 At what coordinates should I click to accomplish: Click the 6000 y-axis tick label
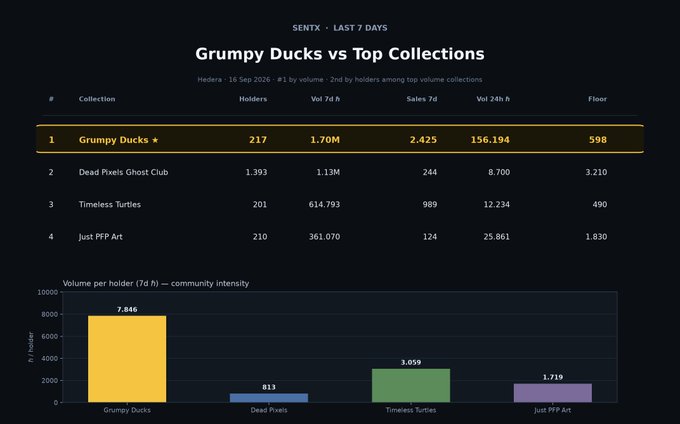pos(49,336)
